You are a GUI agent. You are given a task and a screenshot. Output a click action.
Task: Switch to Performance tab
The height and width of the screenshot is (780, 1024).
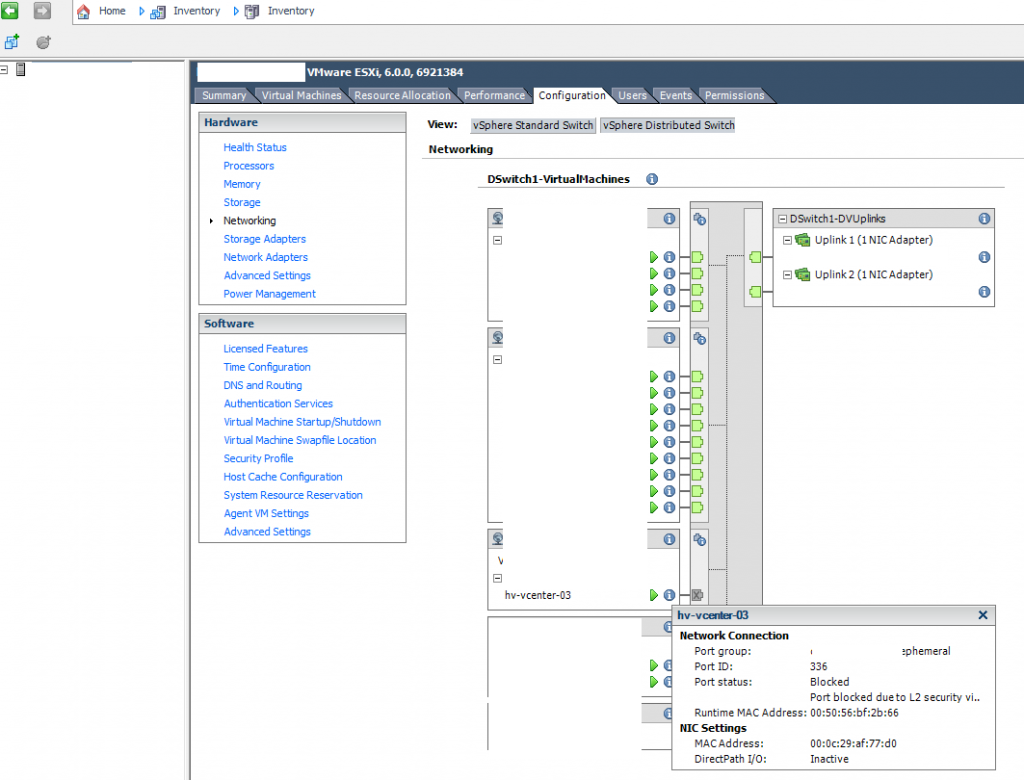click(x=494, y=95)
